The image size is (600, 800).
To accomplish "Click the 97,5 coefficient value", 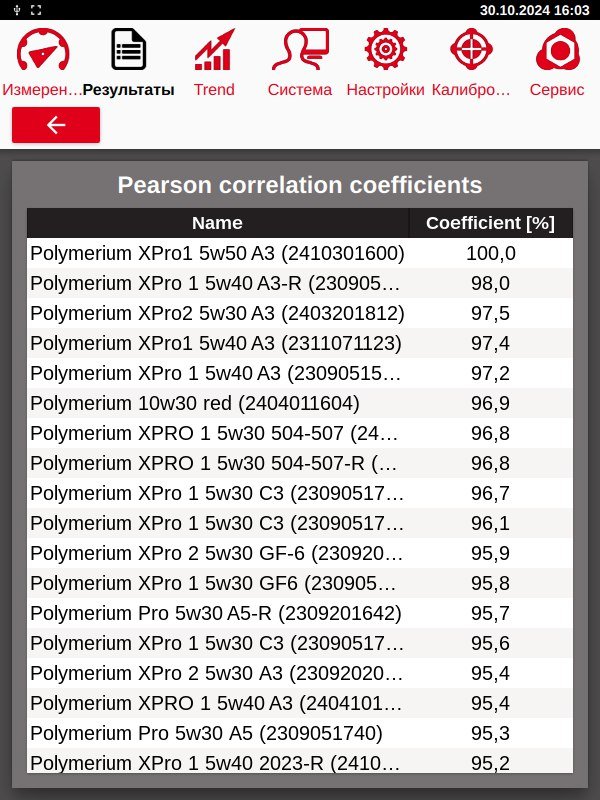I will (x=491, y=313).
